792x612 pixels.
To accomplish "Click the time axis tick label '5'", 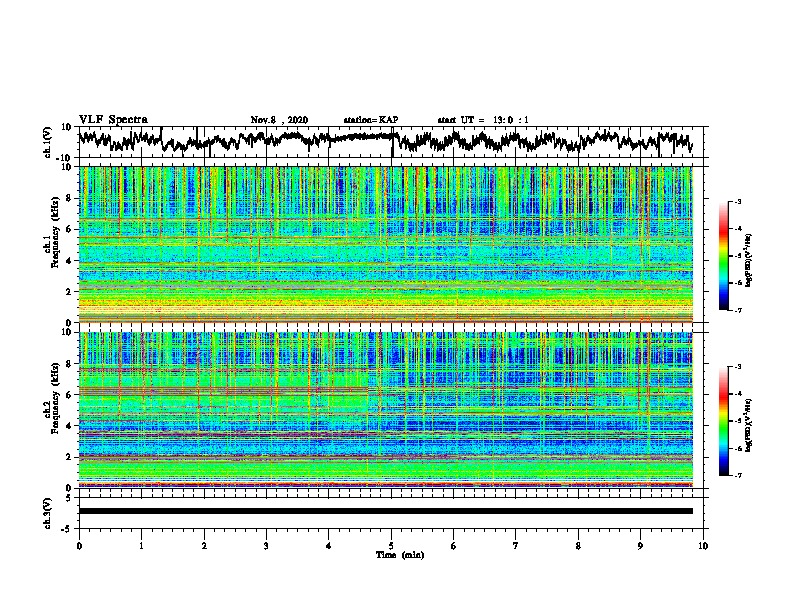I will 391,546.
